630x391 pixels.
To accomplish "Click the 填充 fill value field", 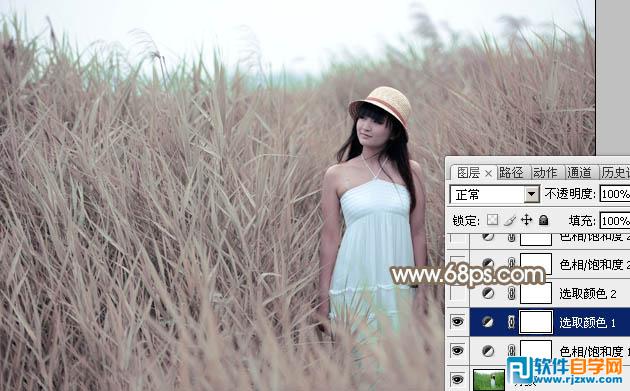I will pyautogui.click(x=615, y=221).
